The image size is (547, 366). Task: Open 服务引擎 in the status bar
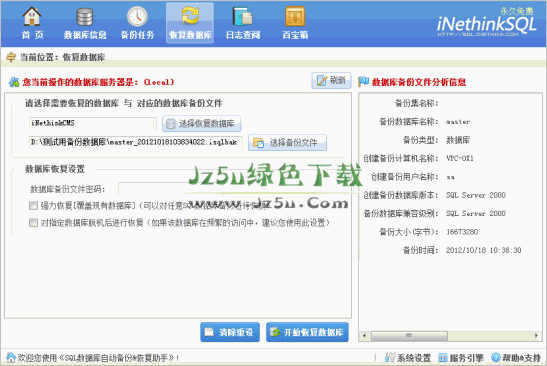[460, 358]
